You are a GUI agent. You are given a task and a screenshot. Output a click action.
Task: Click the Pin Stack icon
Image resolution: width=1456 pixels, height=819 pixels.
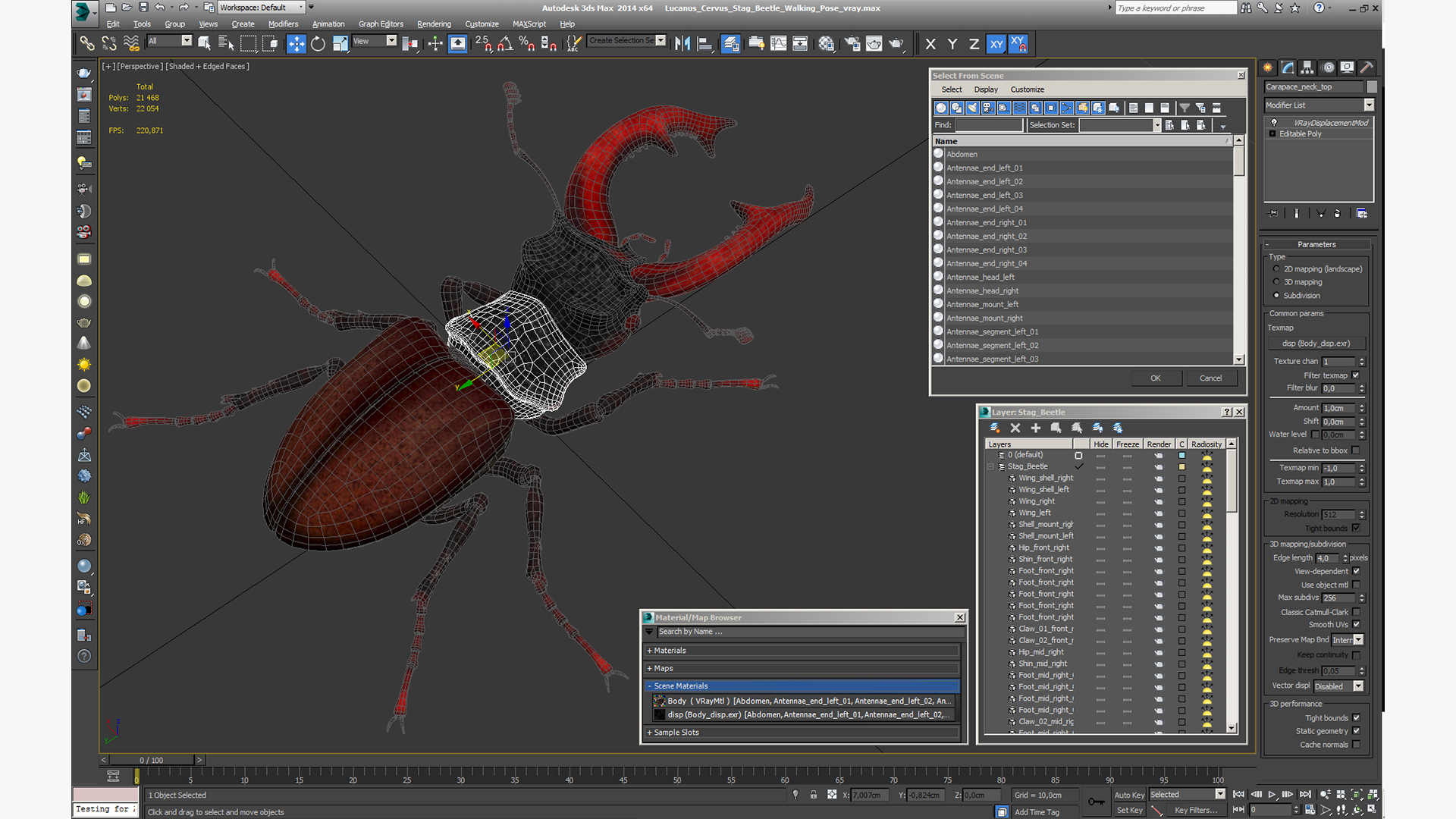[1273, 214]
